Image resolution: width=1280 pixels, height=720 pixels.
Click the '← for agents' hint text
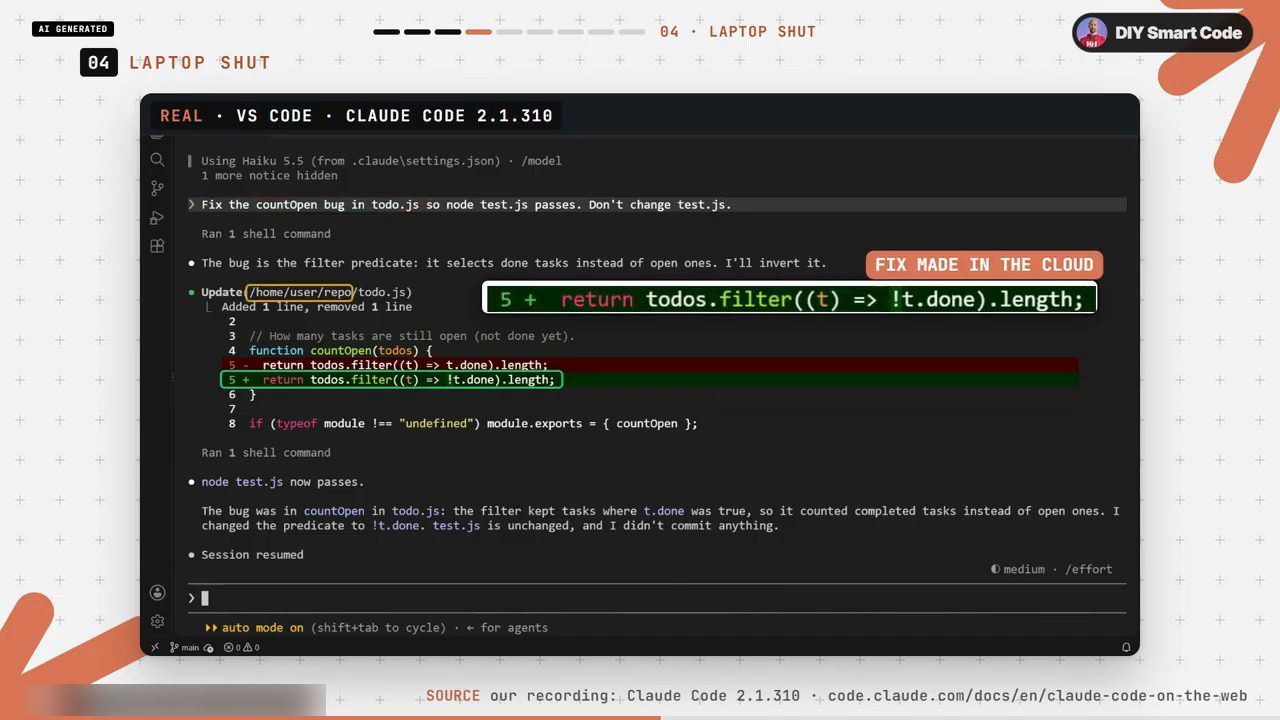(507, 628)
